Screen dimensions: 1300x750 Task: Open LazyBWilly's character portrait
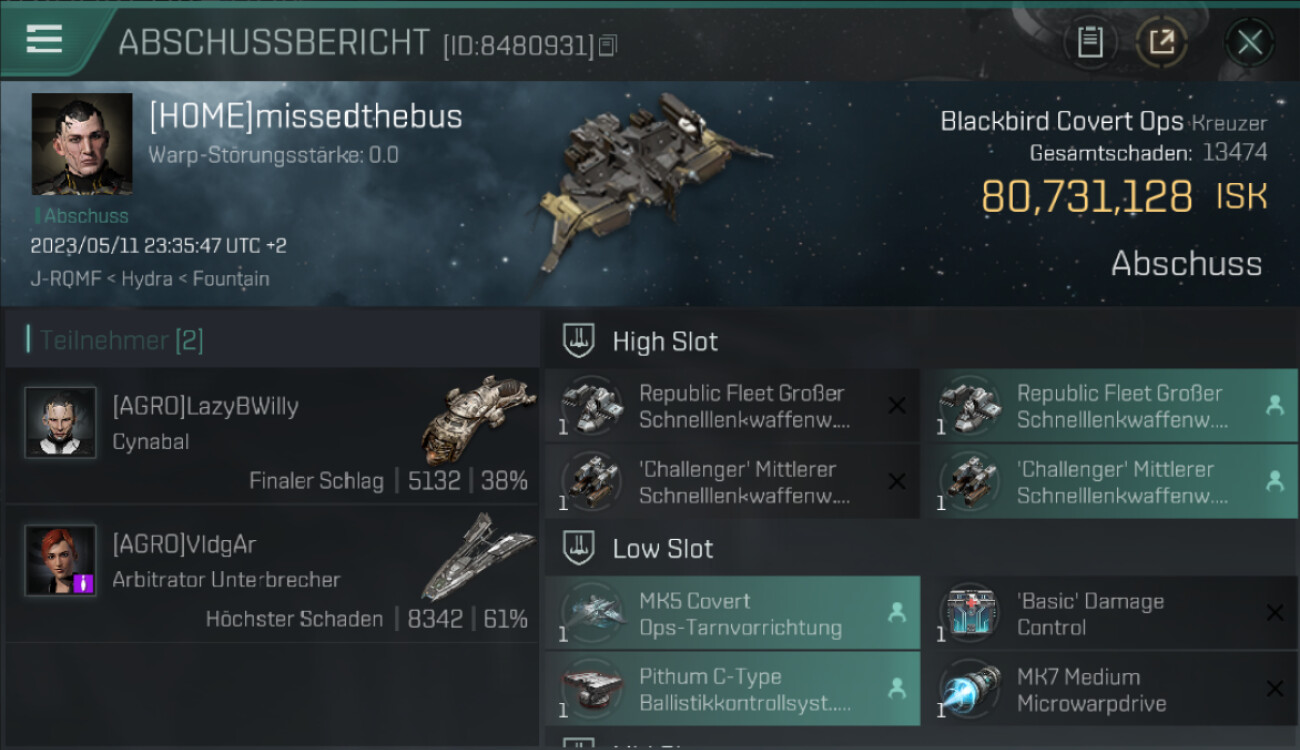(60, 423)
